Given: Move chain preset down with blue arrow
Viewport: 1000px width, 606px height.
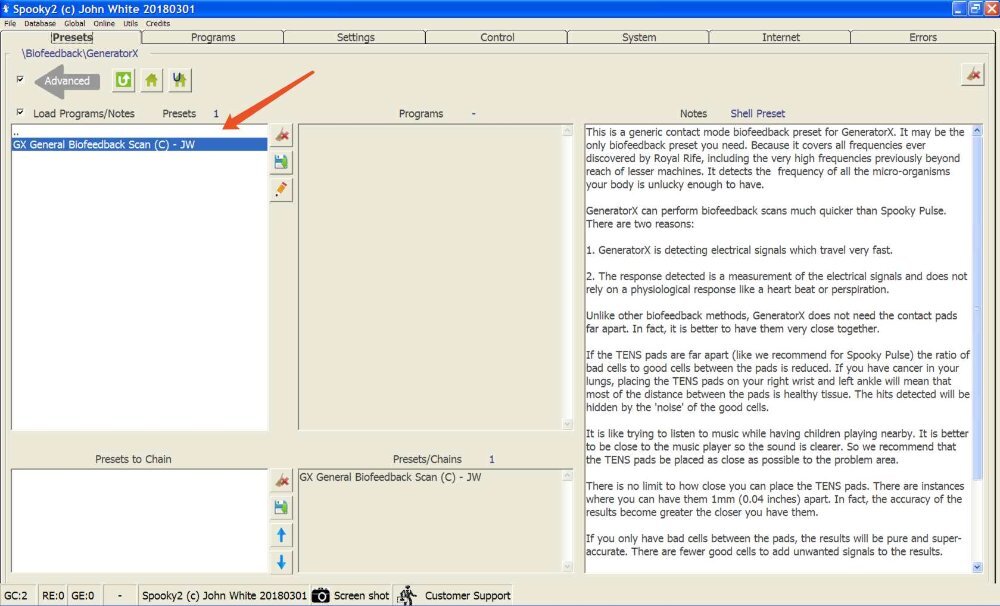Looking at the screenshot, I should [x=281, y=562].
